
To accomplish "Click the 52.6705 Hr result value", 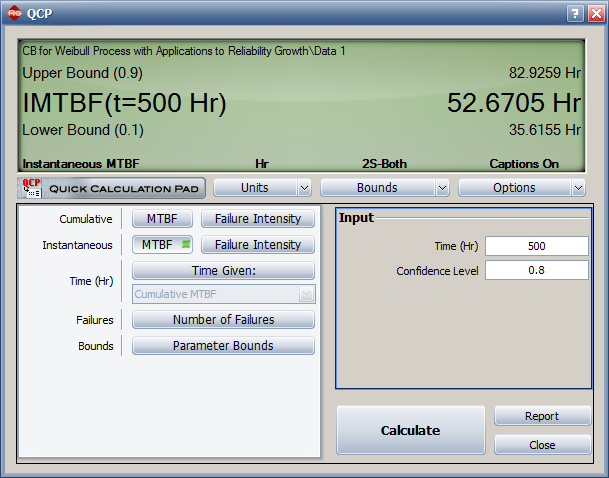I will pos(514,103).
